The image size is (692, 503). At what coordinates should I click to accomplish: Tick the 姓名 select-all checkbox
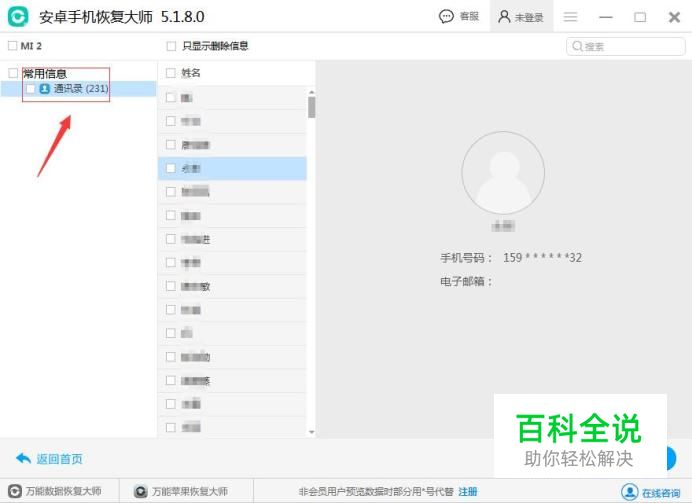click(171, 73)
